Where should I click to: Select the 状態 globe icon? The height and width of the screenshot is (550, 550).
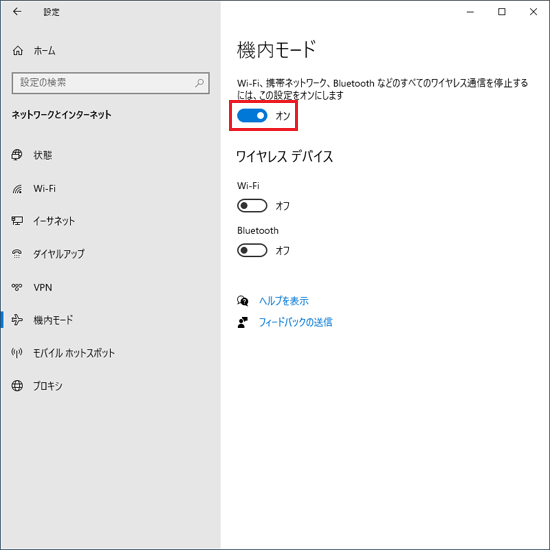pos(17,155)
